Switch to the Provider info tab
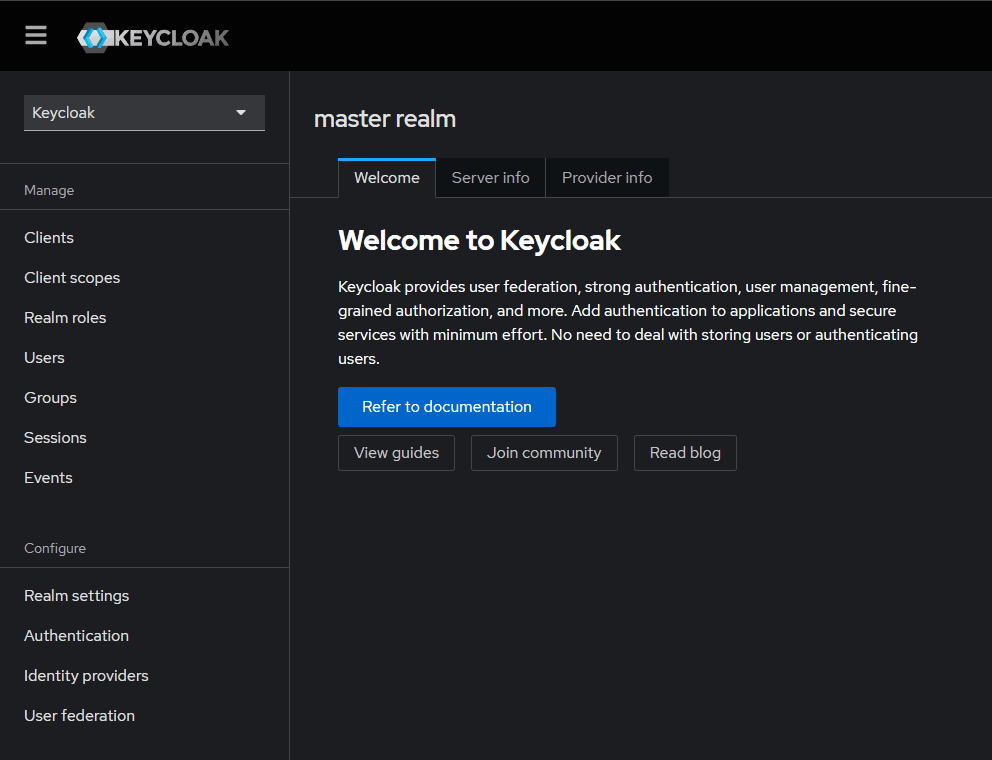 (607, 178)
